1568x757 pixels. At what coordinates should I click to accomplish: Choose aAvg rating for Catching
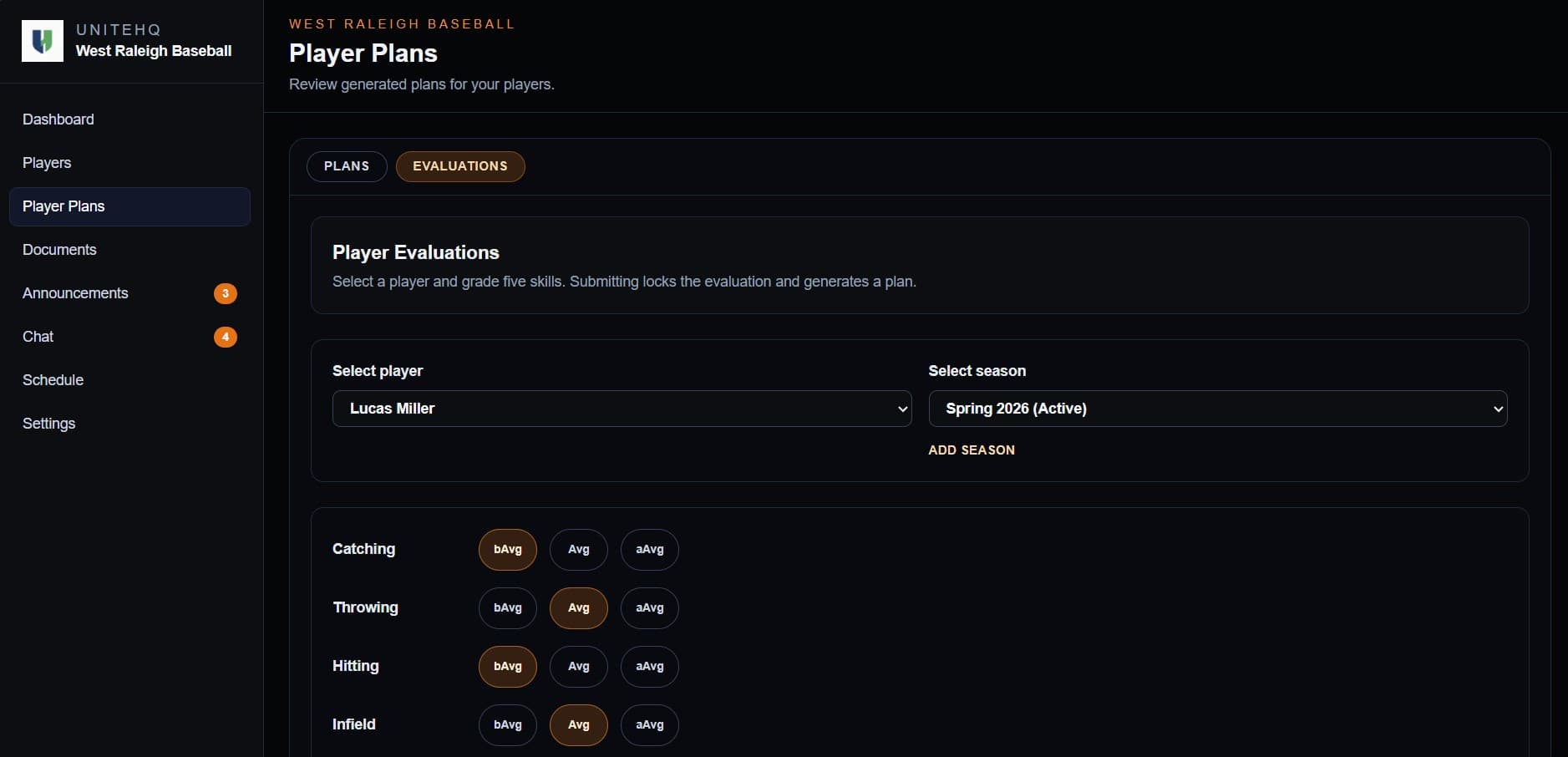click(650, 549)
